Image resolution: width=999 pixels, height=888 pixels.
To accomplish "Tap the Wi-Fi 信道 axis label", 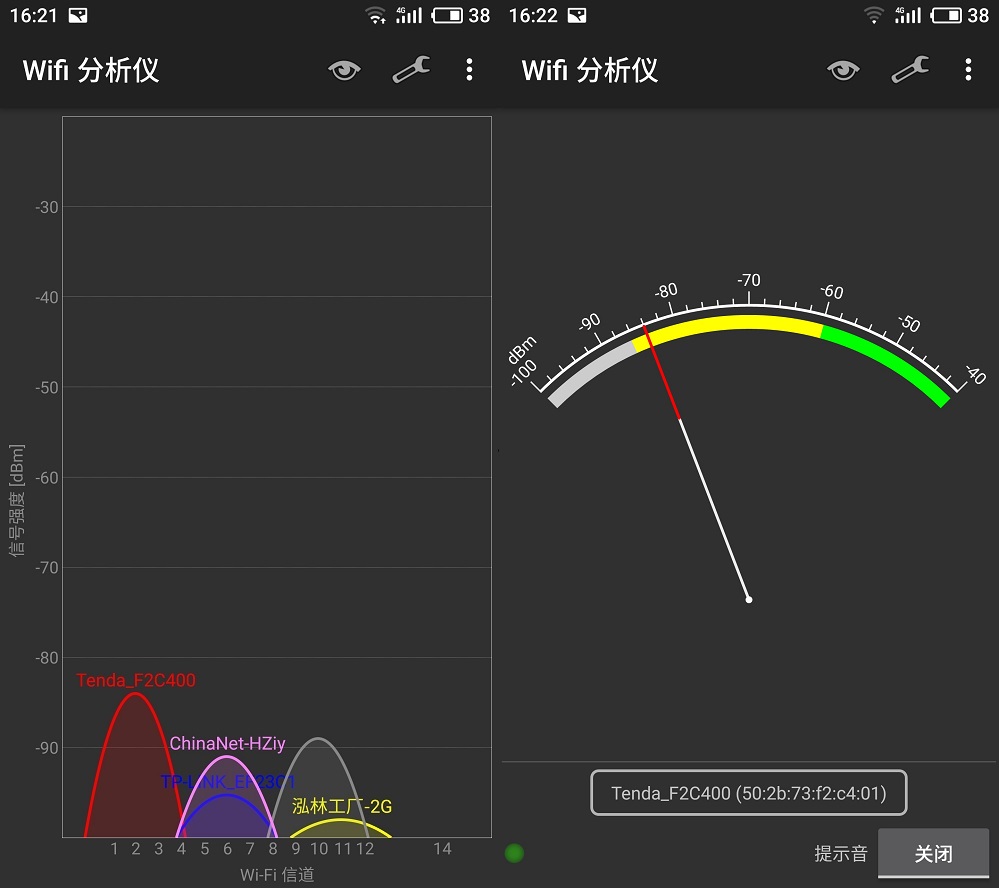I will click(x=277, y=875).
